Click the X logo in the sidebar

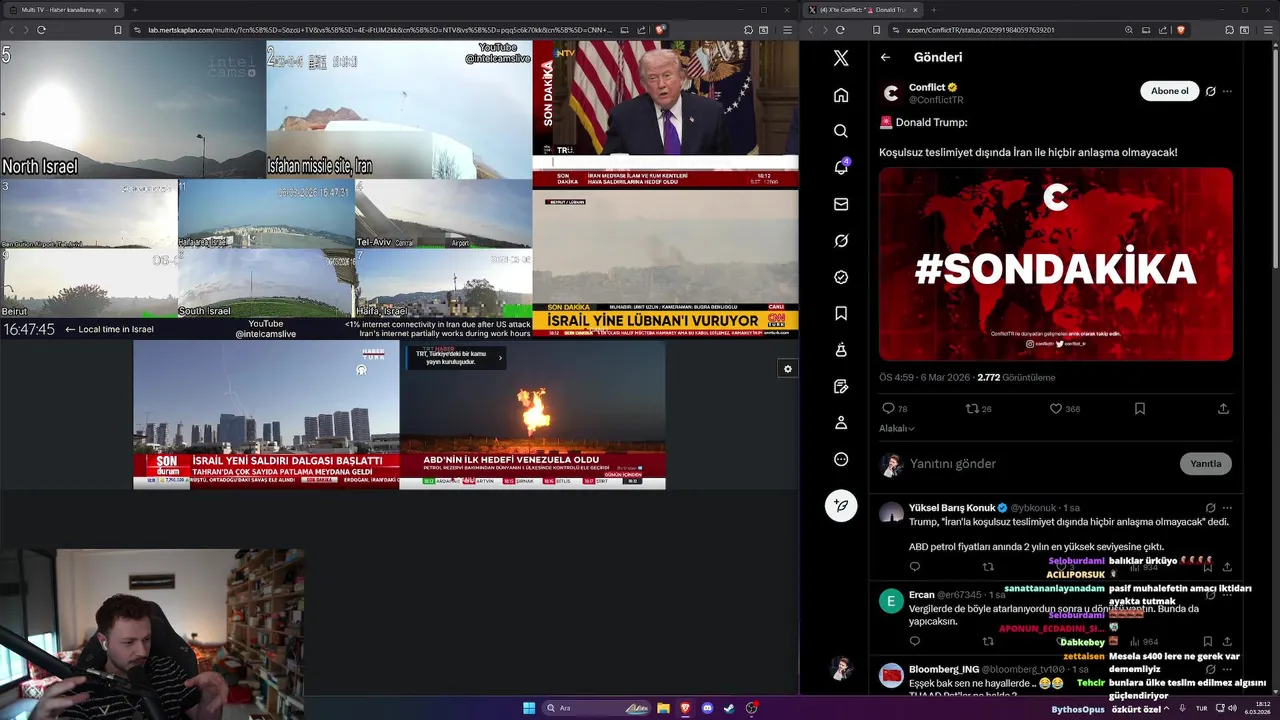pyautogui.click(x=841, y=58)
